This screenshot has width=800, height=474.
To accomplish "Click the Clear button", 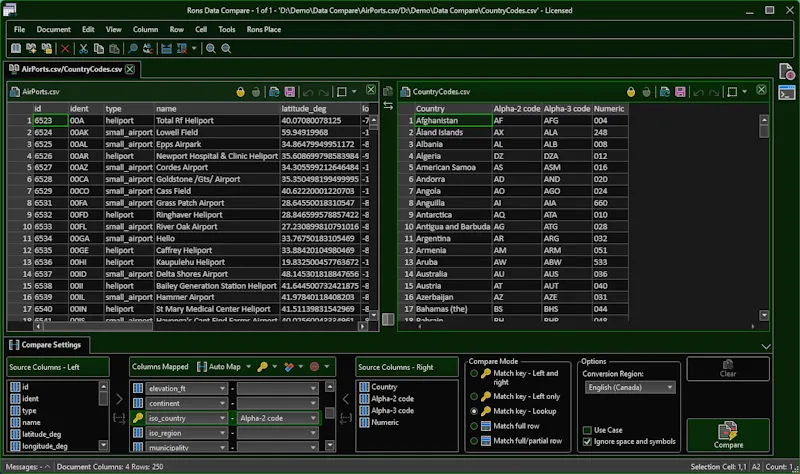I will pyautogui.click(x=728, y=368).
